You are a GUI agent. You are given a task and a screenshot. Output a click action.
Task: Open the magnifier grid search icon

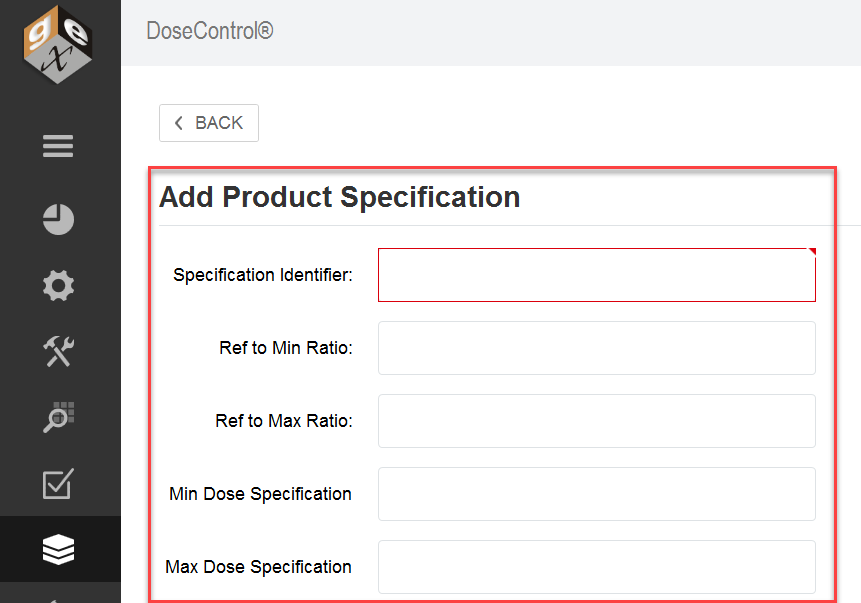(58, 417)
